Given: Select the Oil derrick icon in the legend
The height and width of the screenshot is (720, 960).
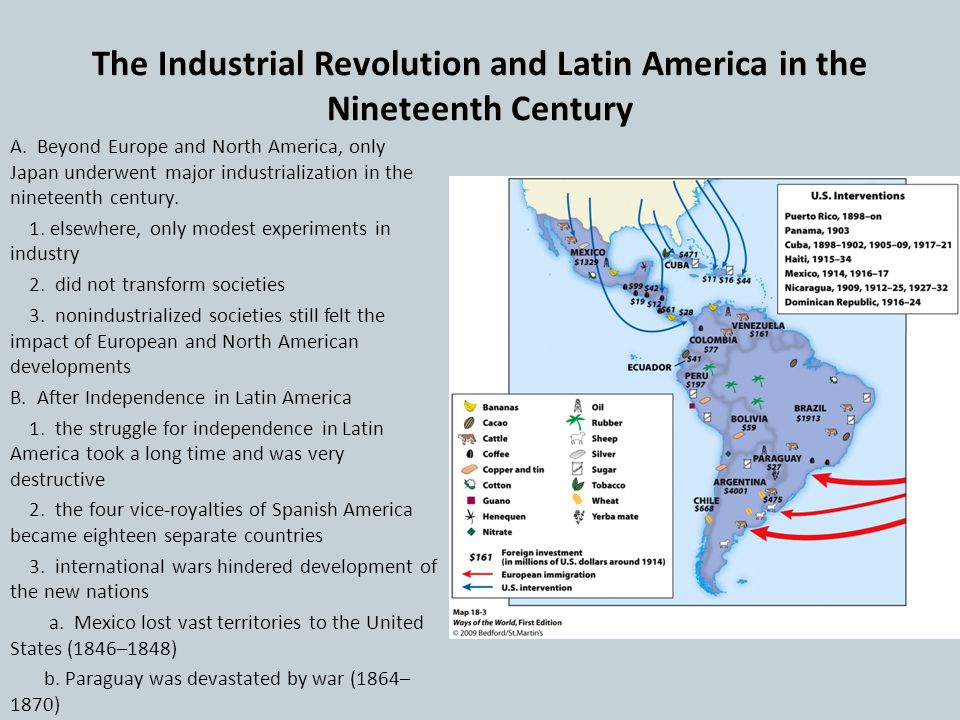Looking at the screenshot, I should pyautogui.click(x=577, y=406).
